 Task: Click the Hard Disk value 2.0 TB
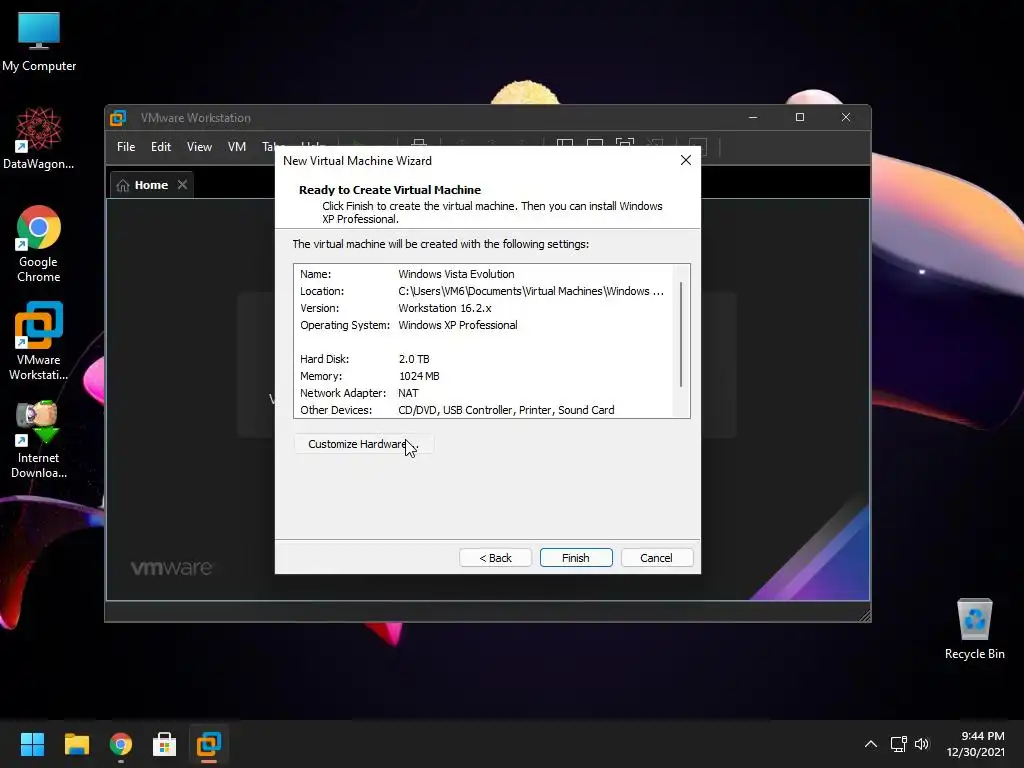pyautogui.click(x=414, y=359)
